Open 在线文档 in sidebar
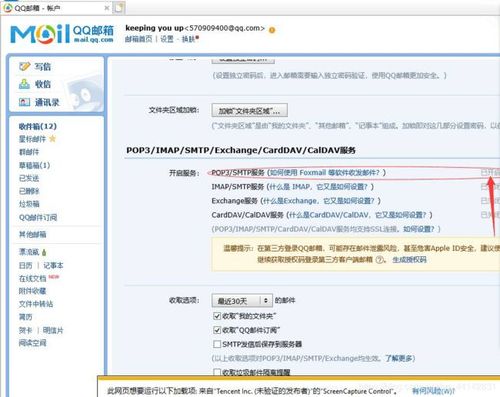The image size is (500, 397). 32,278
